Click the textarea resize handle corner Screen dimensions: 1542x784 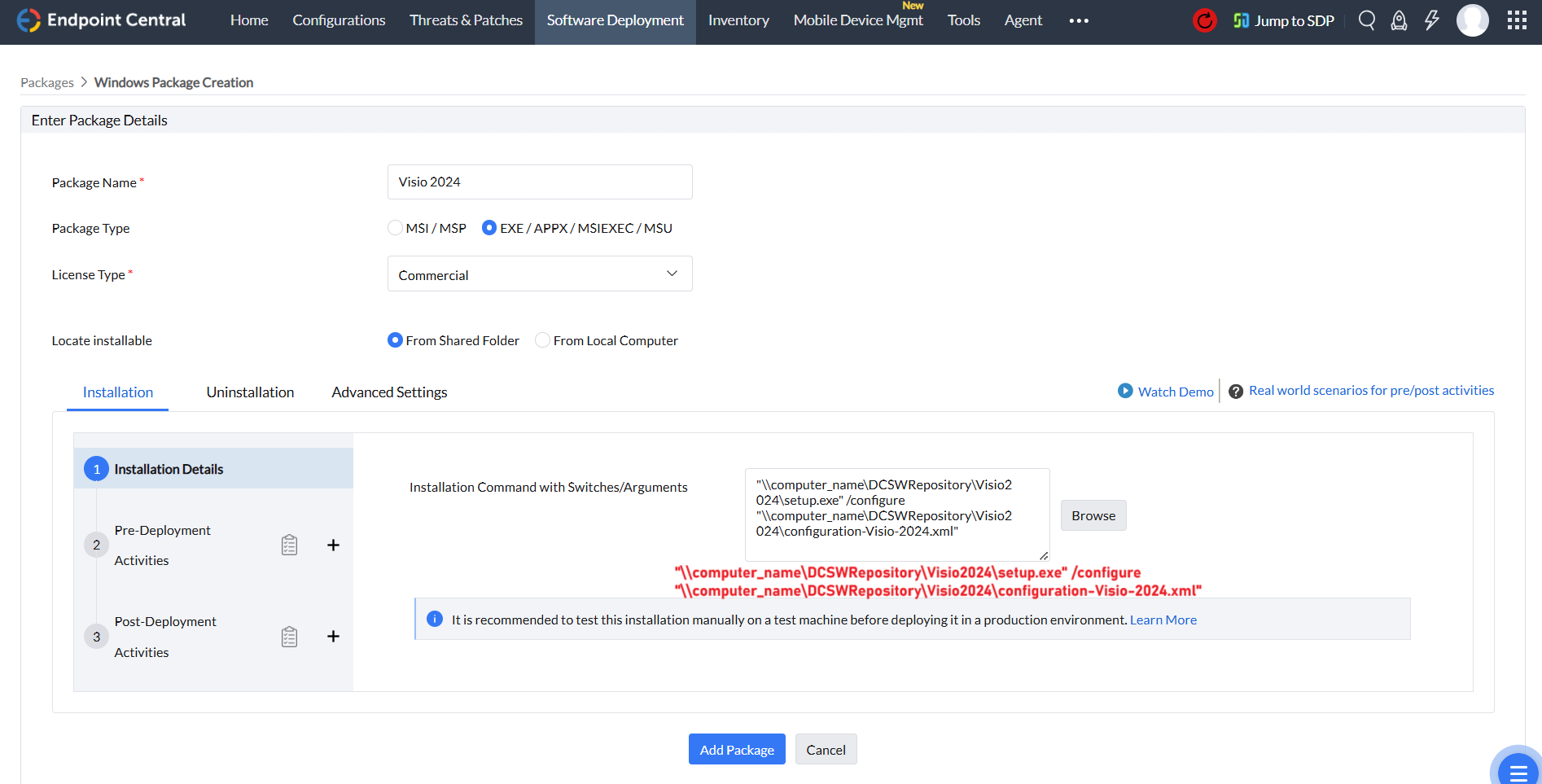tap(1044, 555)
